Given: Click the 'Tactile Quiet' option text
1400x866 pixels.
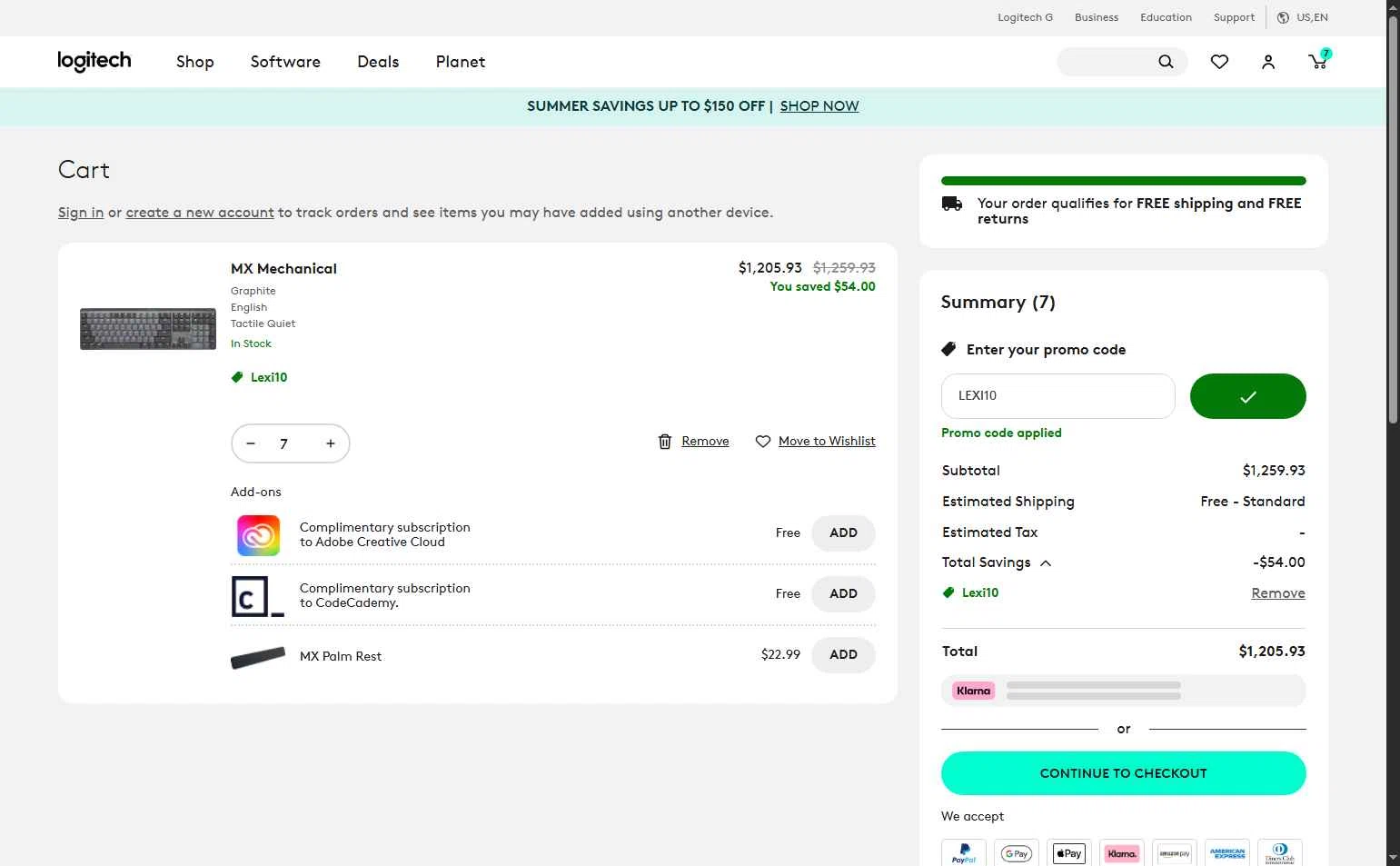Looking at the screenshot, I should tap(263, 324).
